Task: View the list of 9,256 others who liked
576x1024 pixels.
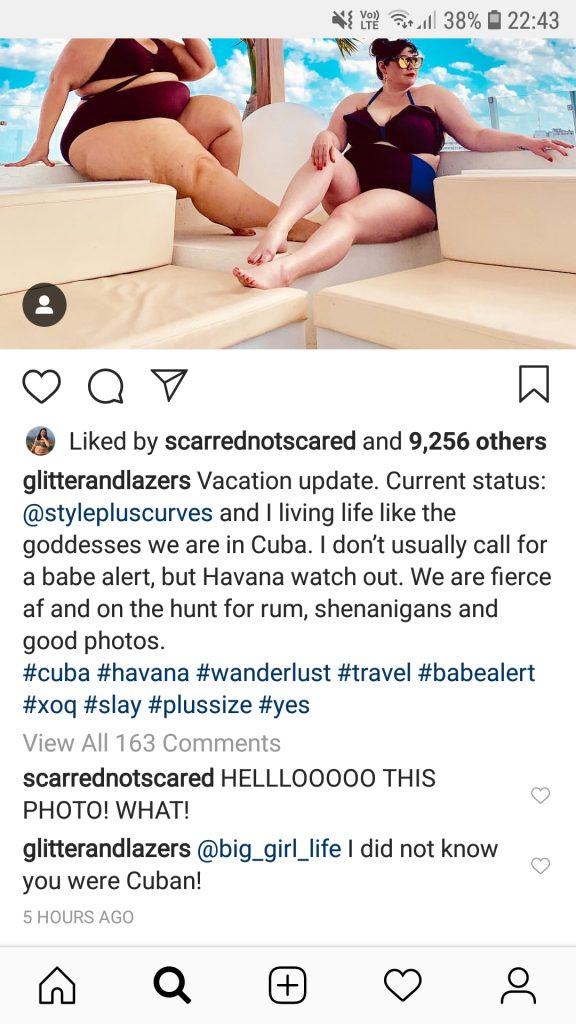Action: click(477, 441)
